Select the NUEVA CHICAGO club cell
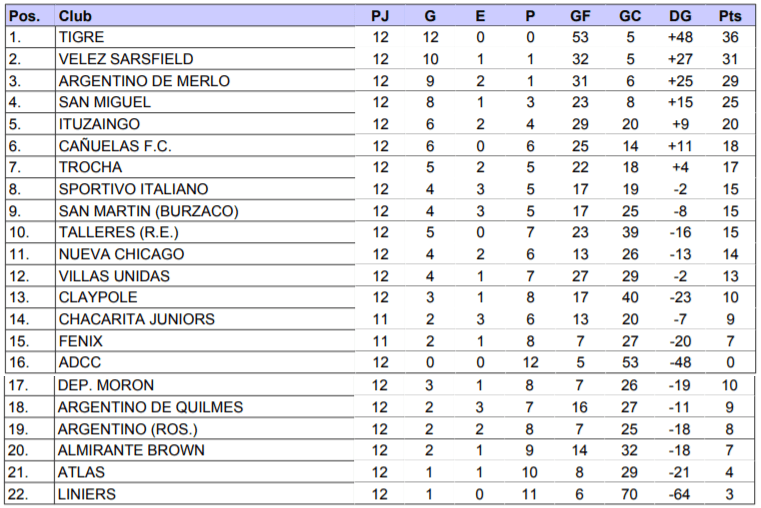This screenshot has width=761, height=508. [121, 254]
